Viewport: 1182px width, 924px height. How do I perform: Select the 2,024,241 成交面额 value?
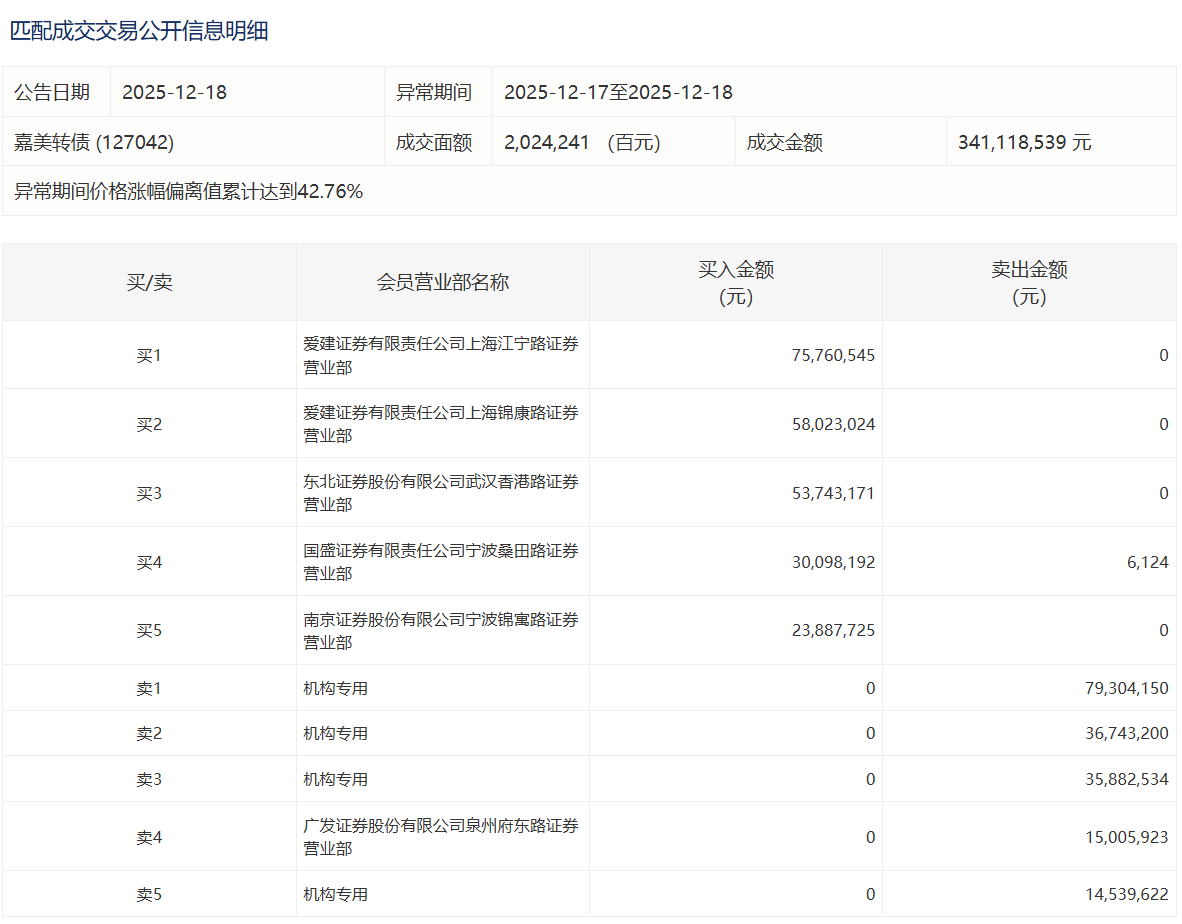pyautogui.click(x=546, y=142)
